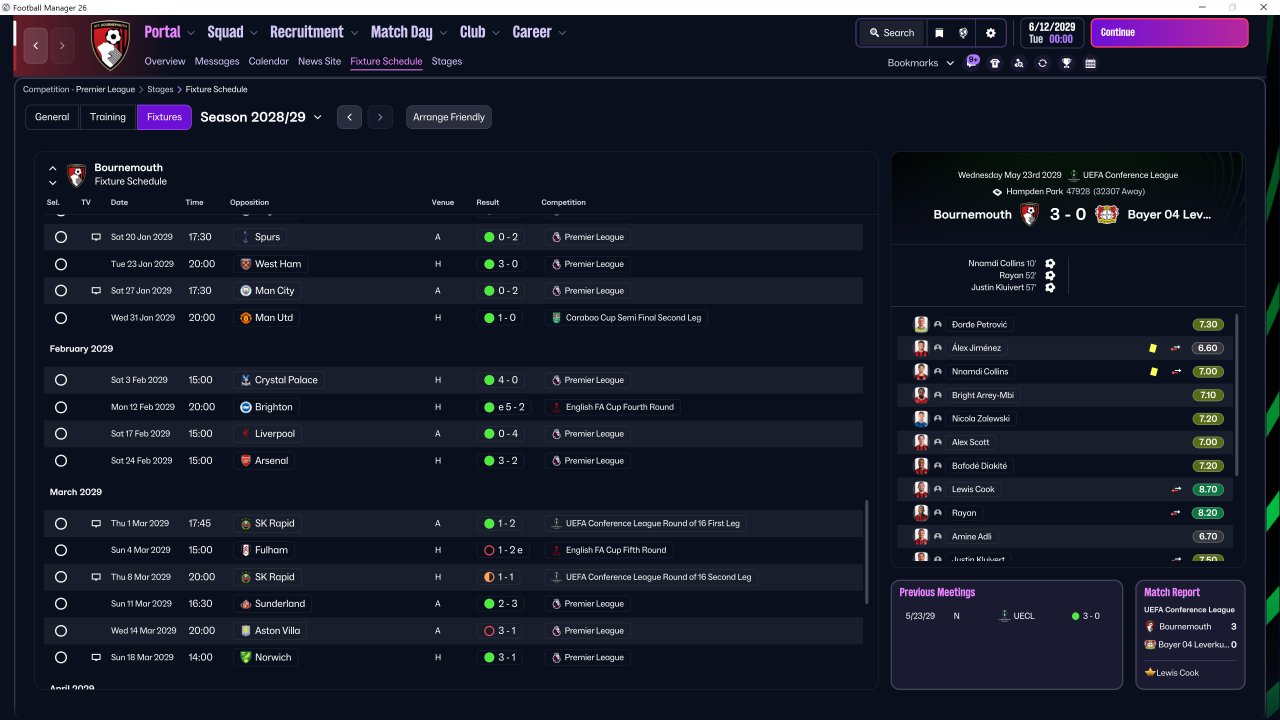This screenshot has height=720, width=1280.
Task: Select the Crystal Palace fixture radio button
Action: click(x=61, y=380)
